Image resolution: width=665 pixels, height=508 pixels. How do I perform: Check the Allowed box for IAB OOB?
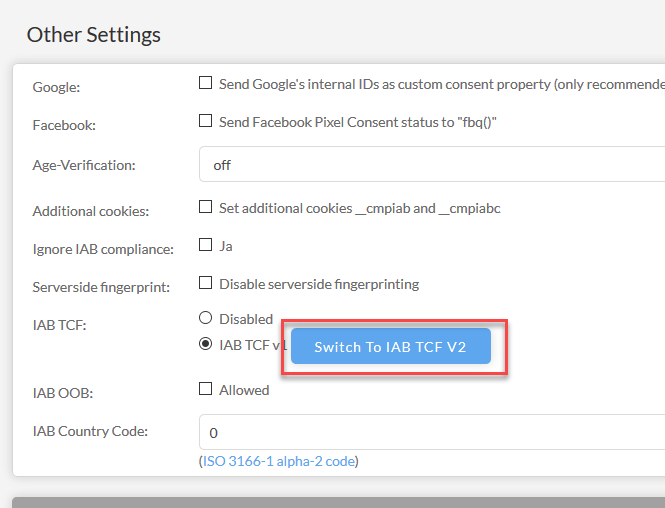pyautogui.click(x=205, y=388)
